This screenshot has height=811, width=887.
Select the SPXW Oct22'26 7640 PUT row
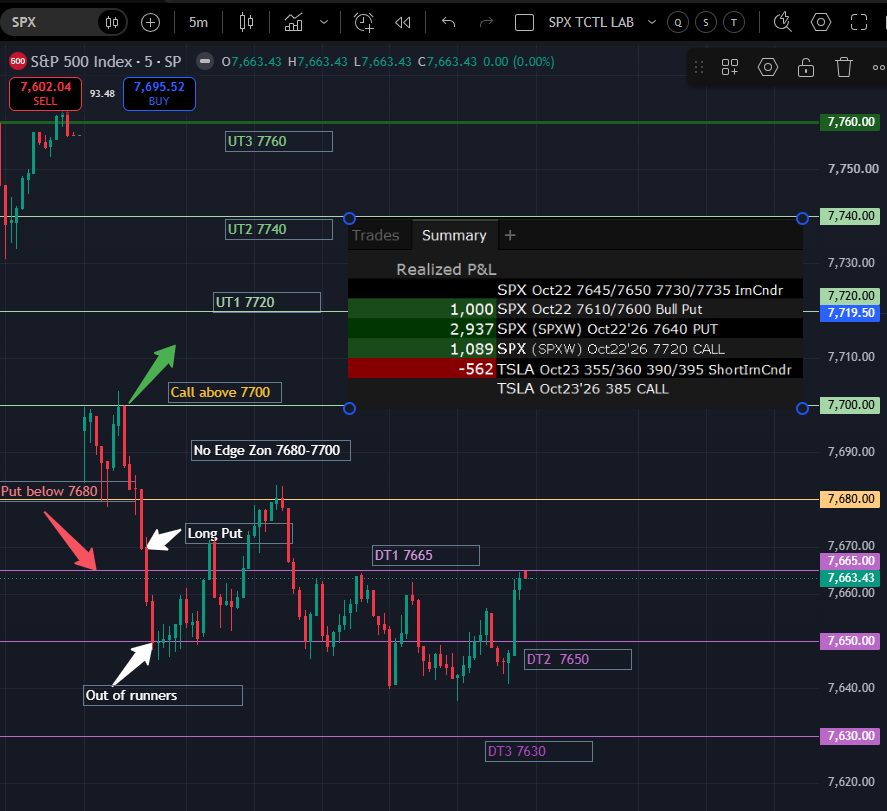tap(575, 329)
